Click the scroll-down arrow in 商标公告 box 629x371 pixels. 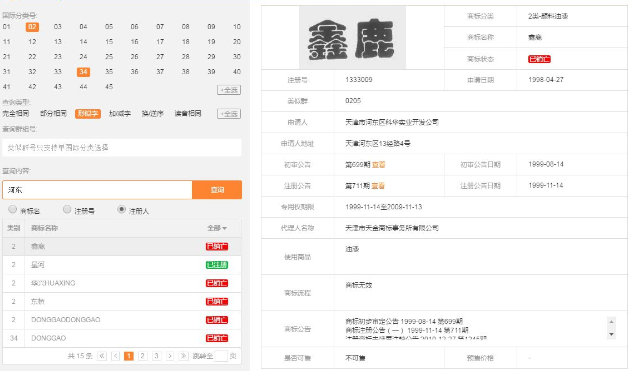tap(611, 334)
